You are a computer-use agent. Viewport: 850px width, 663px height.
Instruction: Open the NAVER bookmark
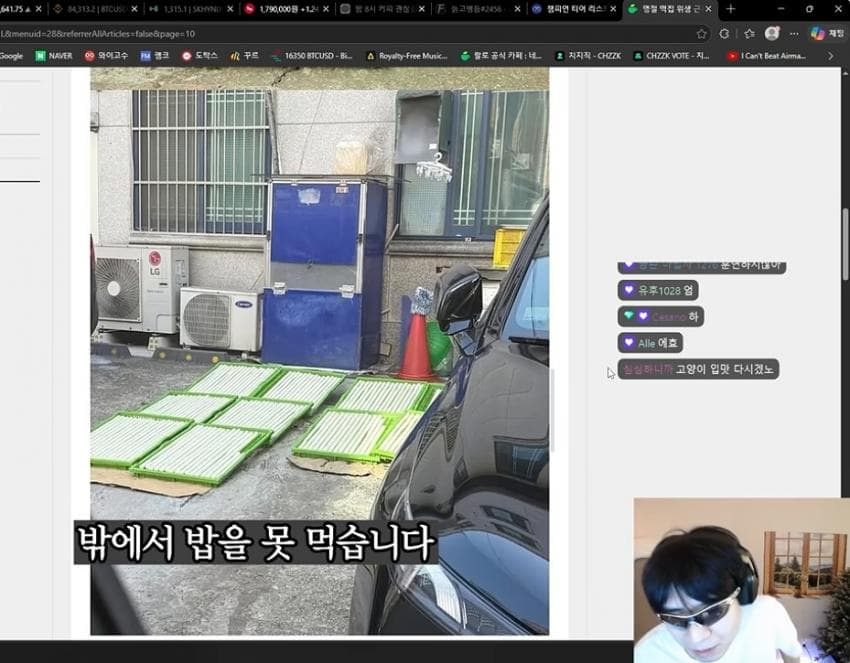(x=54, y=56)
